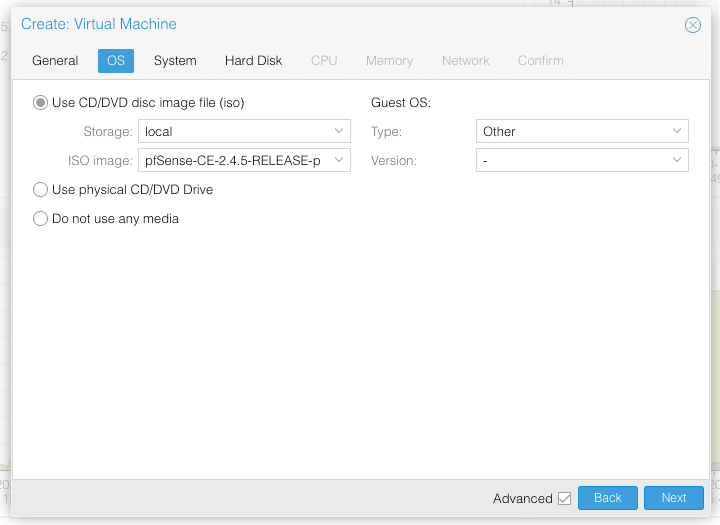Click the active OS tab

(116, 61)
